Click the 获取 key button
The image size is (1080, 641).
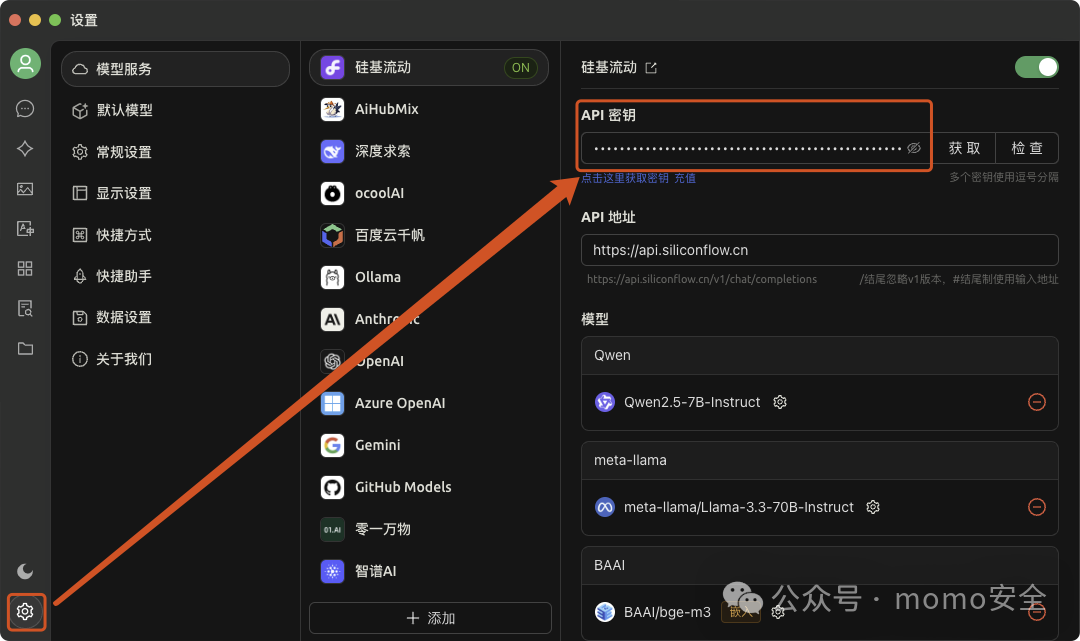coord(964,148)
